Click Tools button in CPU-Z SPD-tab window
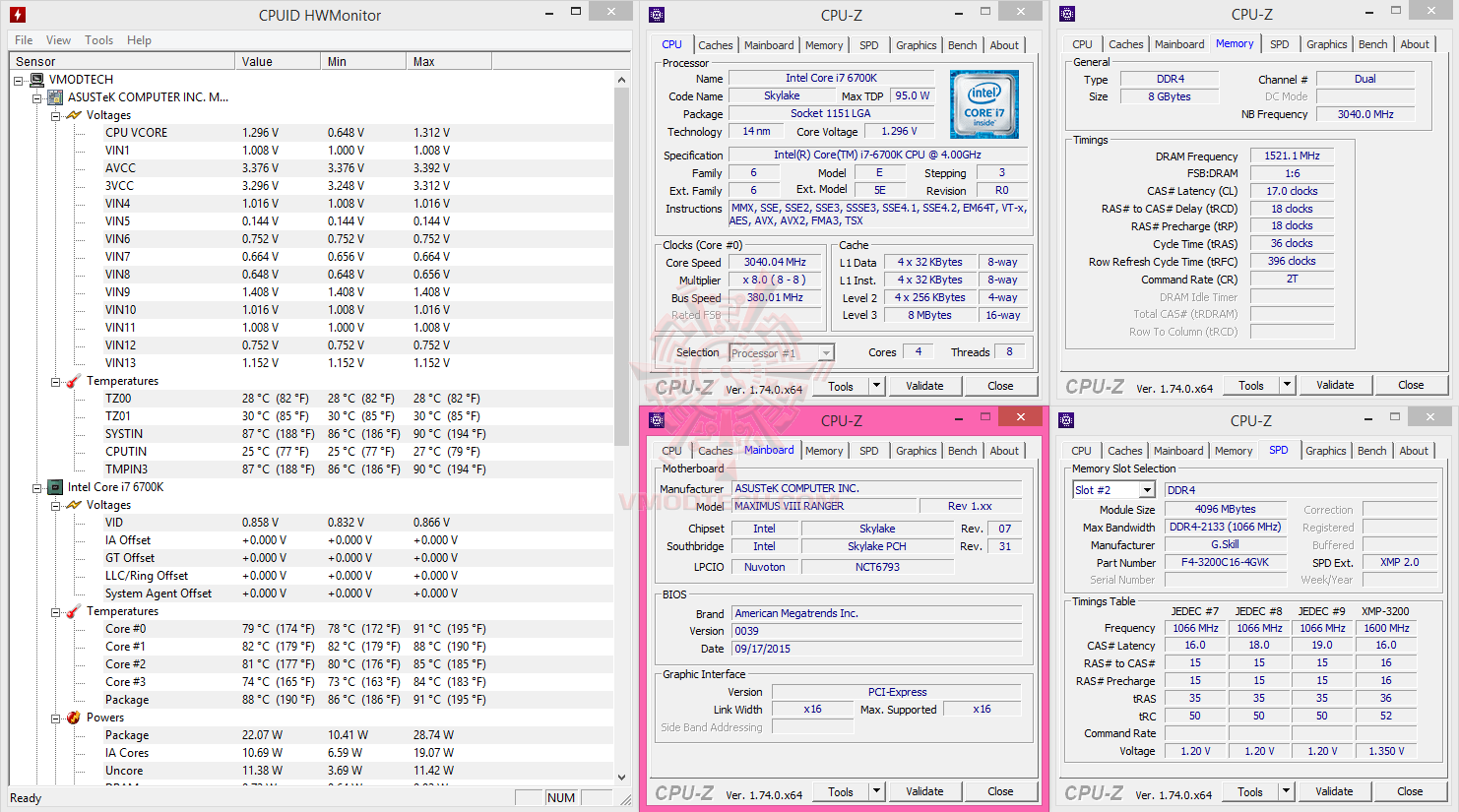Image resolution: width=1459 pixels, height=812 pixels. 1250,791
